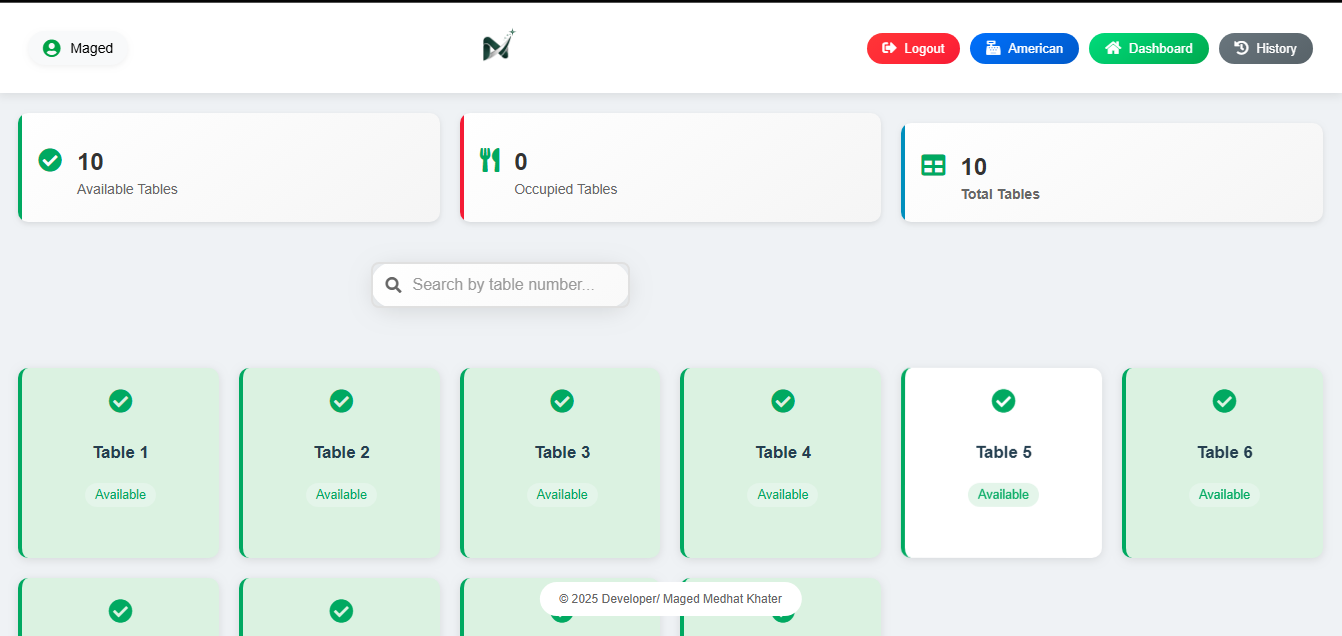Click the Logout button
Image resolution: width=1342 pixels, height=636 pixels.
[913, 48]
